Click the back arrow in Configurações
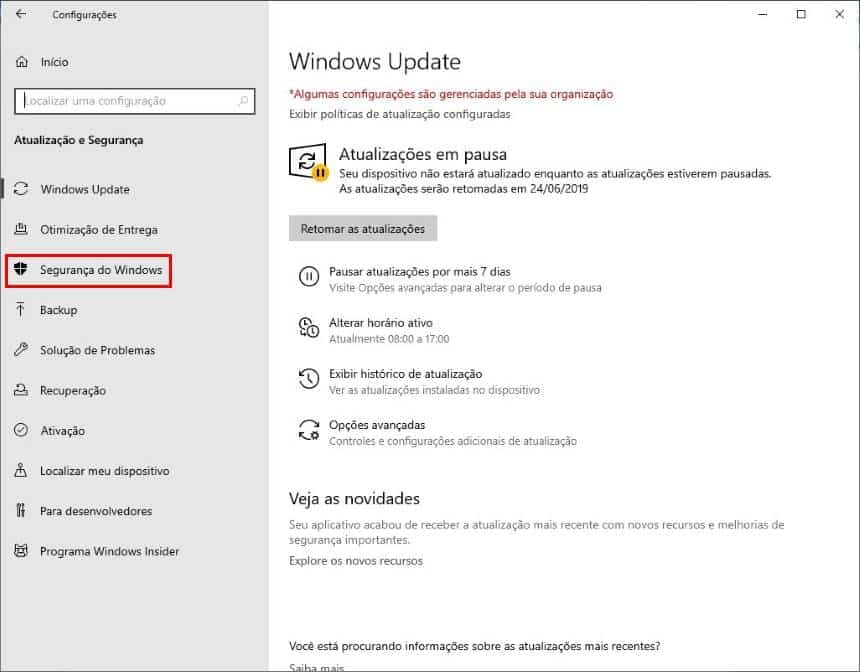This screenshot has height=672, width=860. (x=21, y=14)
